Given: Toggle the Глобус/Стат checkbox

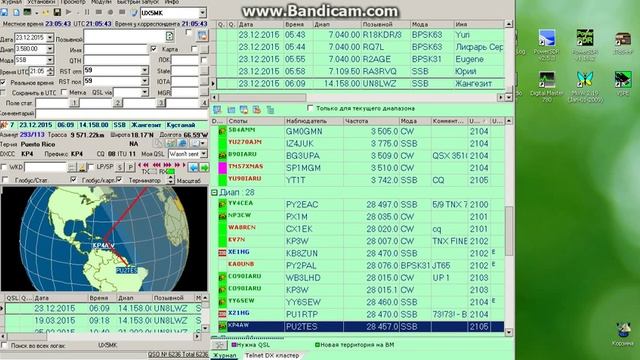Looking at the screenshot, I should pos(5,179).
